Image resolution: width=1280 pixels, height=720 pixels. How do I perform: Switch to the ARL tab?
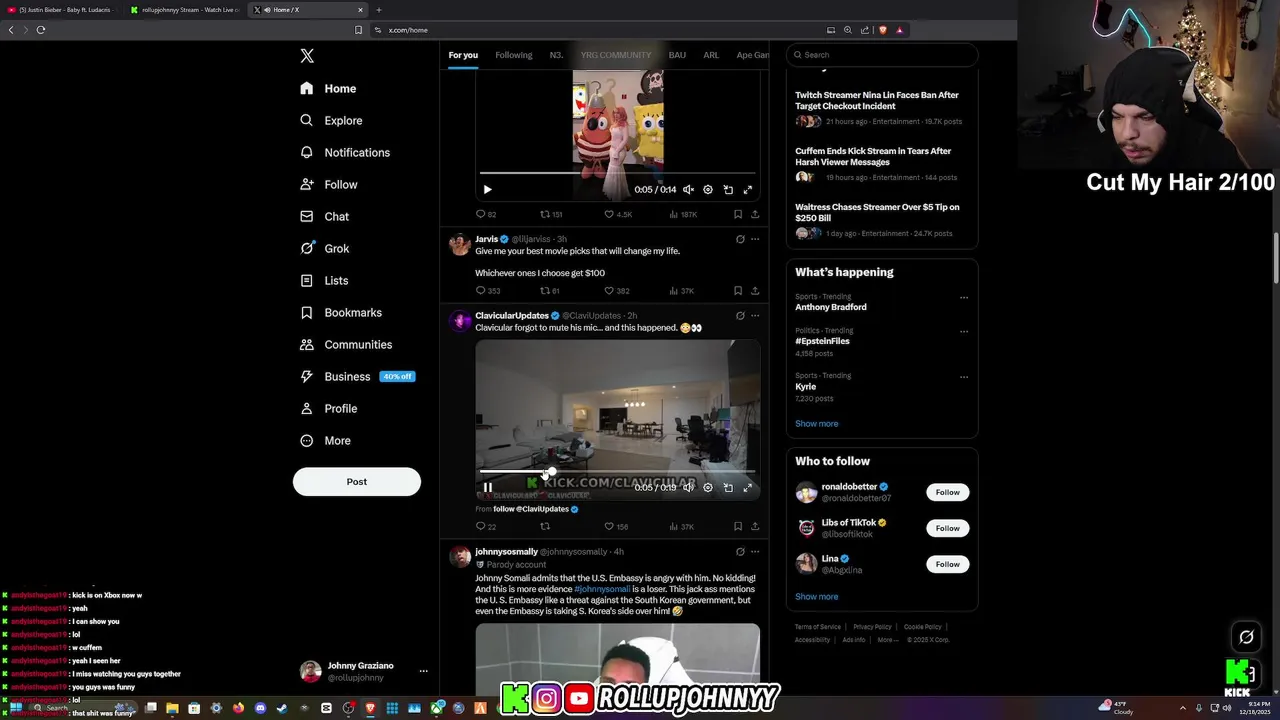pos(711,55)
